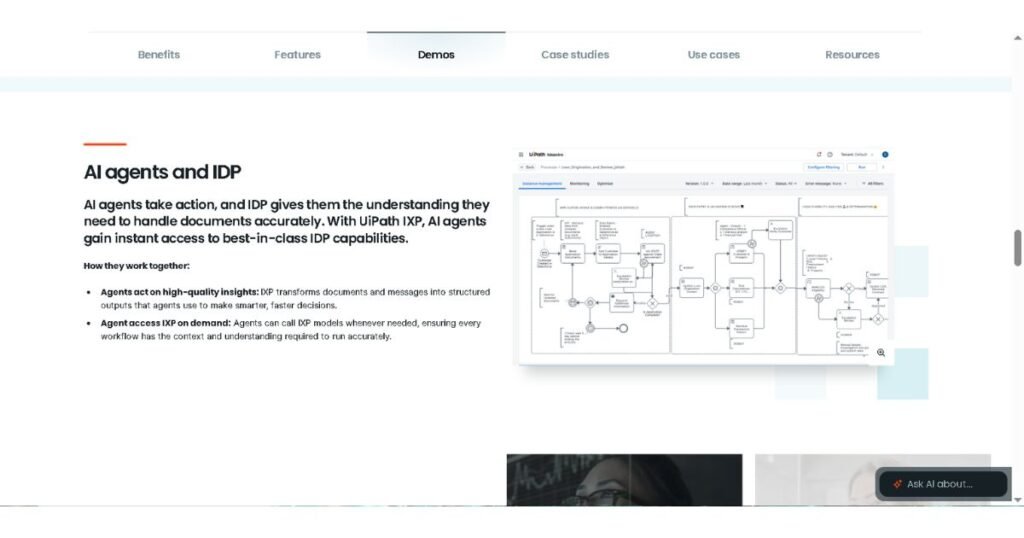
Task: Open the light thumbnail behind Ask AI
Action: coord(872,480)
